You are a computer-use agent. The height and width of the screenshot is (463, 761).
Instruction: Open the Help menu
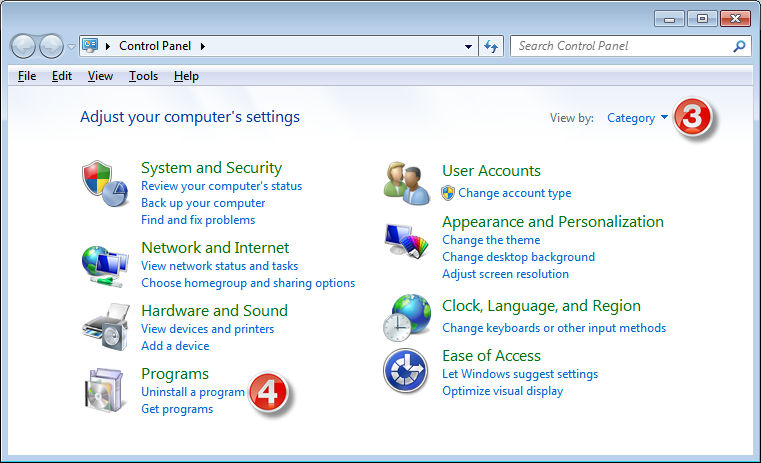coord(186,76)
